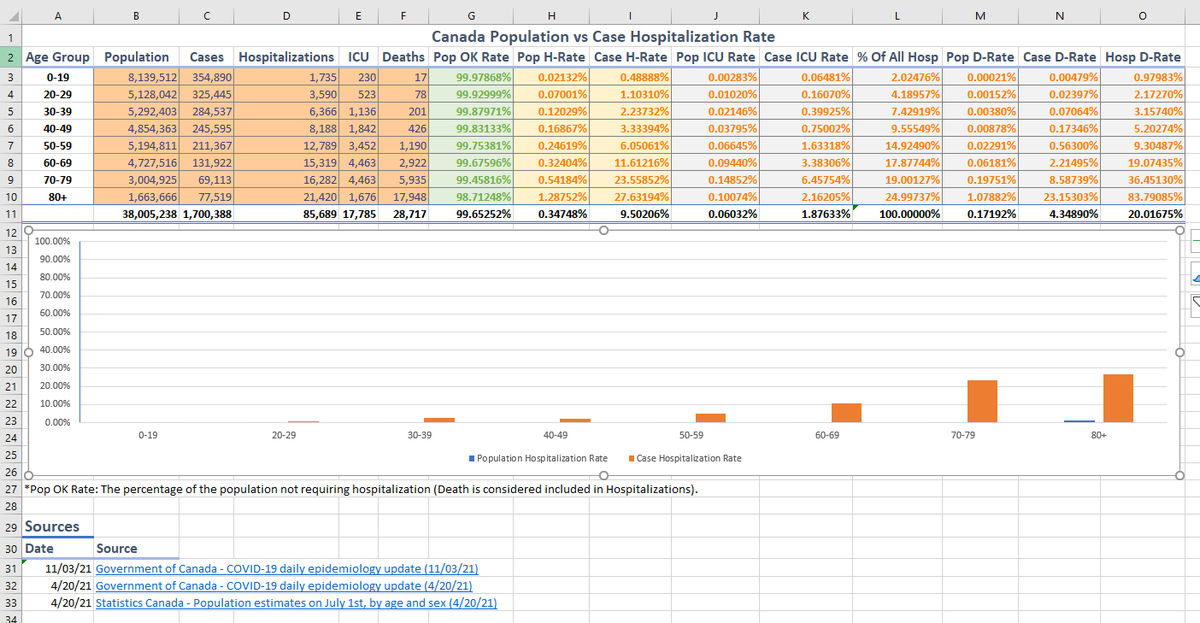The height and width of the screenshot is (623, 1200).
Task: Select the cell containing '27.63194%'
Action: pyautogui.click(x=632, y=197)
